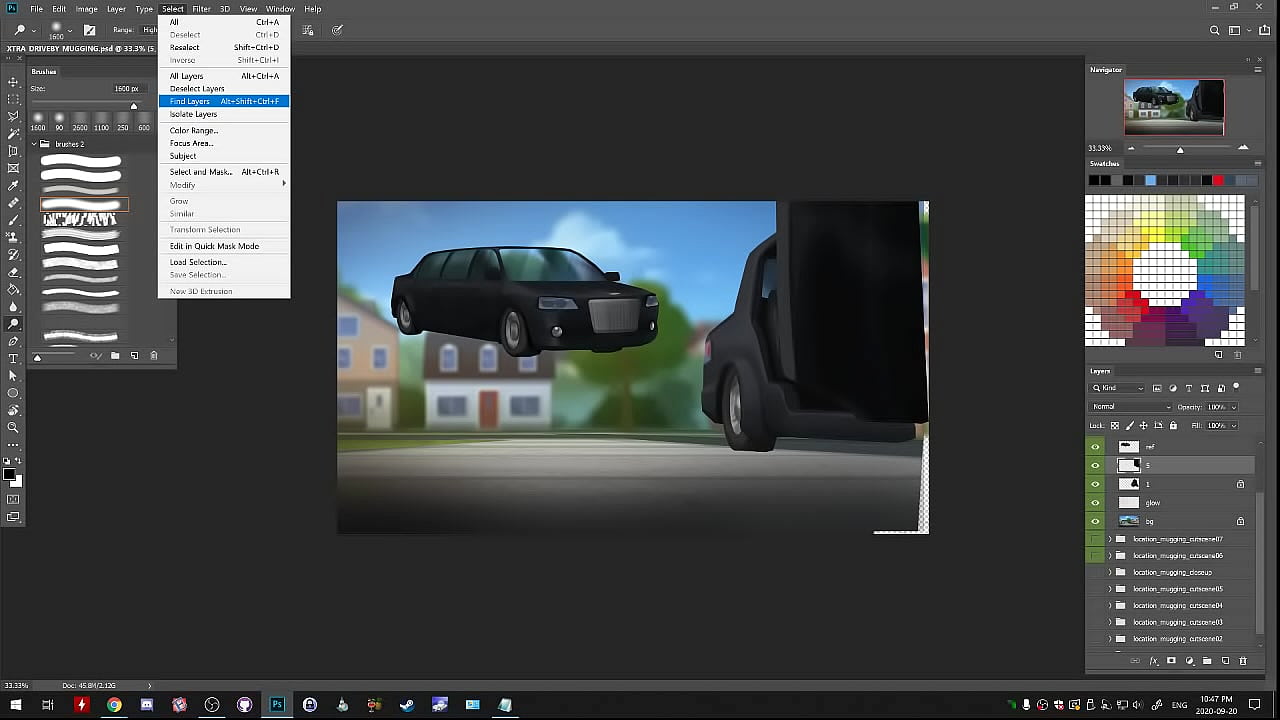Choose the Eraser tool in the toolbar
Image resolution: width=1280 pixels, height=720 pixels.
tap(13, 272)
